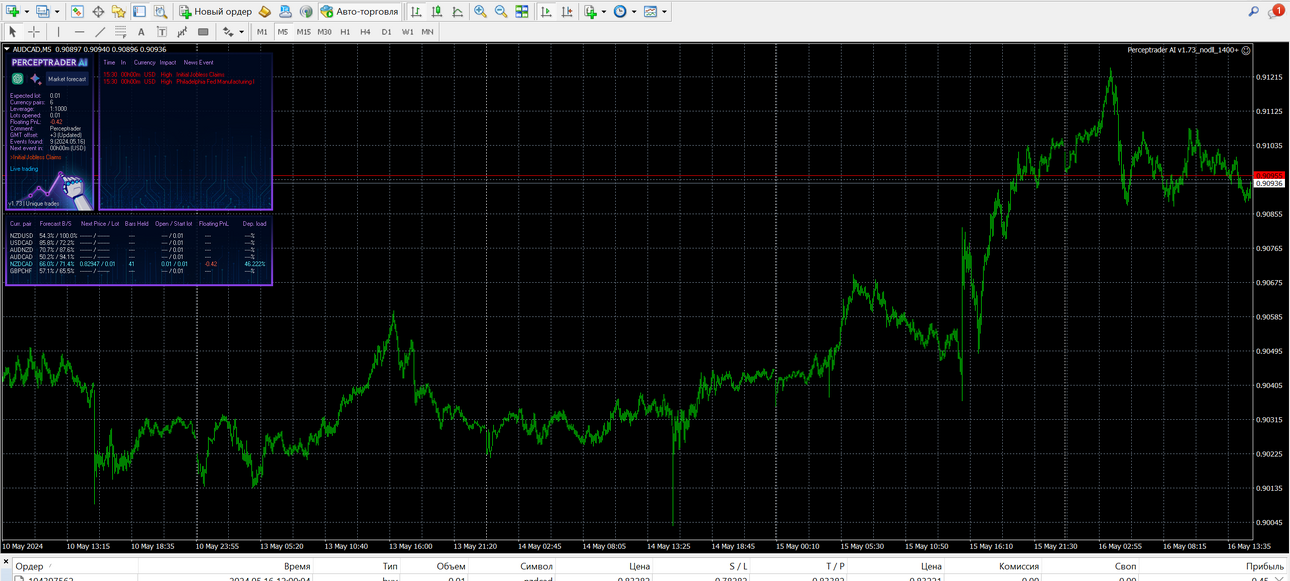The image size is (1290, 581).
Task: Select the trendline drawing tool
Action: pyautogui.click(x=100, y=32)
